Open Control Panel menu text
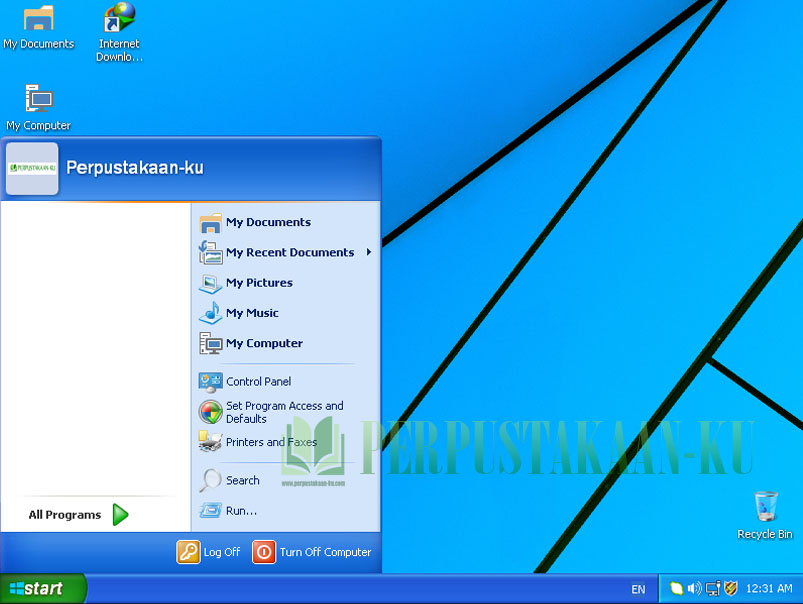803x604 pixels. [259, 382]
